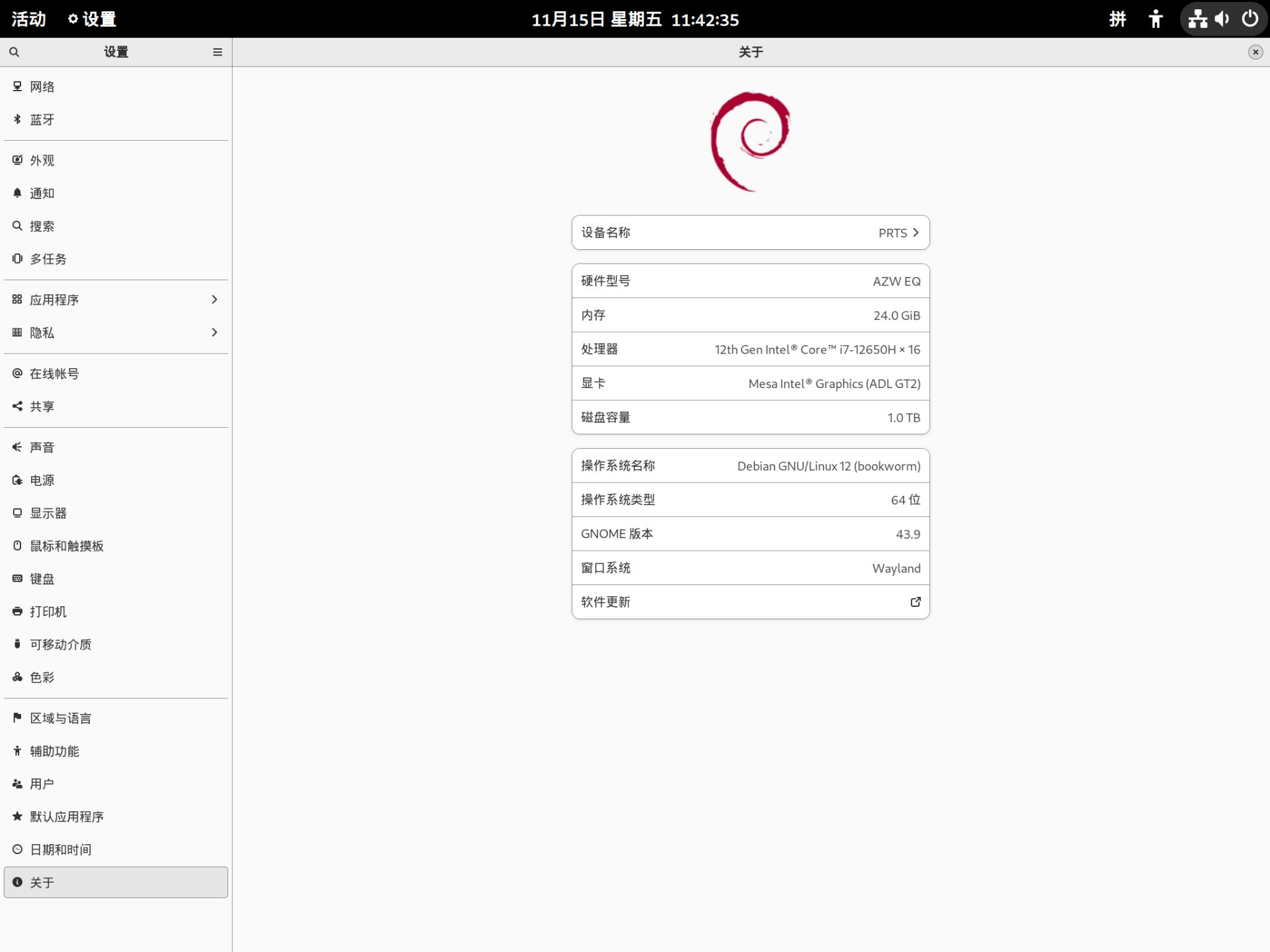Open external link icon in 软件更新 row

(x=915, y=602)
